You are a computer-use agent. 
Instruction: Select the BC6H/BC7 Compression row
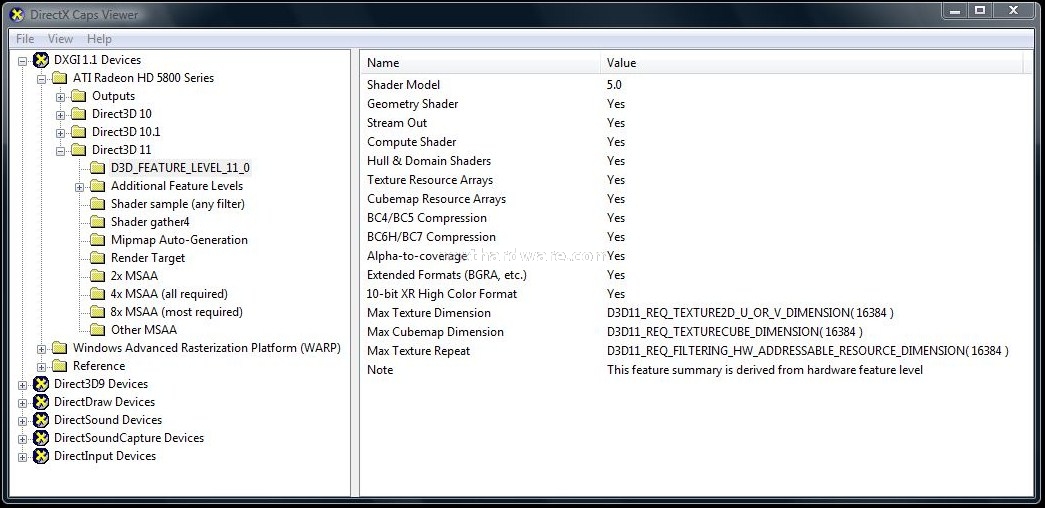pyautogui.click(x=696, y=237)
